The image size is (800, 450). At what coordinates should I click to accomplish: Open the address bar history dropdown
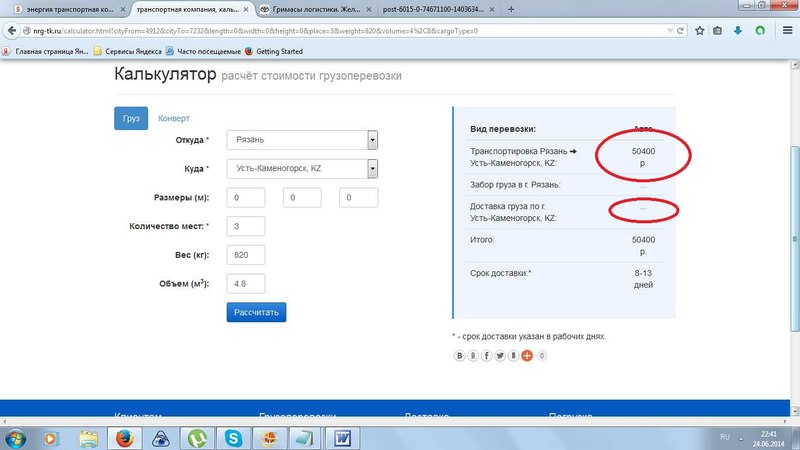[x=670, y=31]
